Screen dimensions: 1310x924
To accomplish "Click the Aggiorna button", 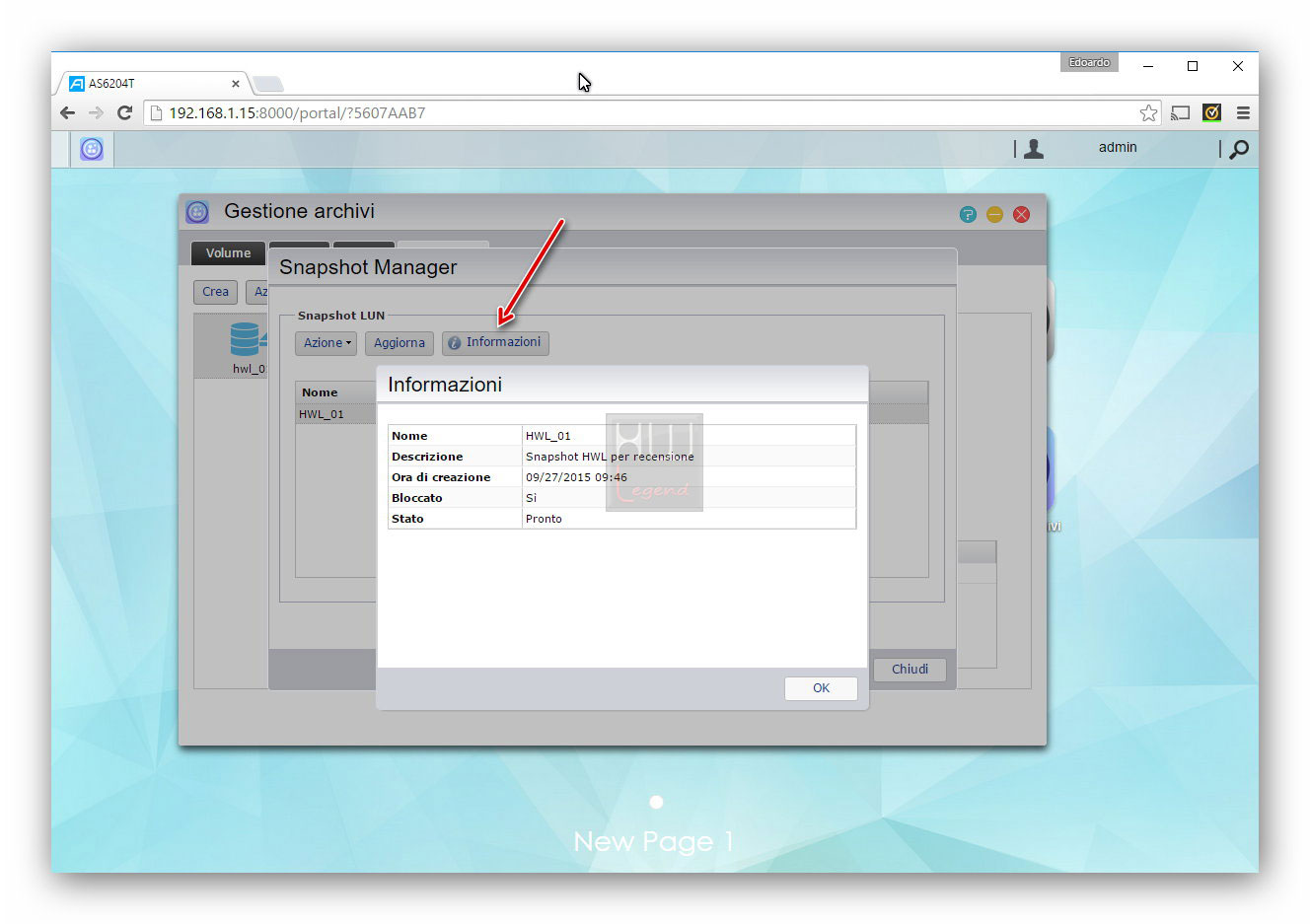I will tap(399, 343).
